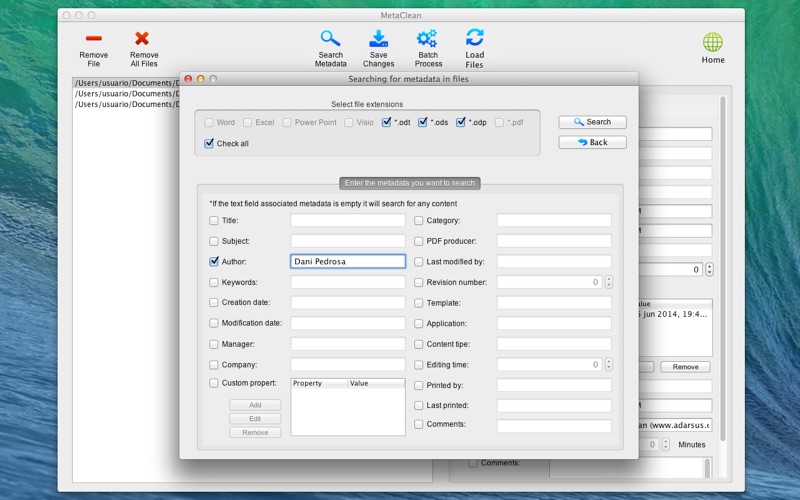Enable the Creation date checkbox
This screenshot has height=500, width=800.
pos(214,303)
